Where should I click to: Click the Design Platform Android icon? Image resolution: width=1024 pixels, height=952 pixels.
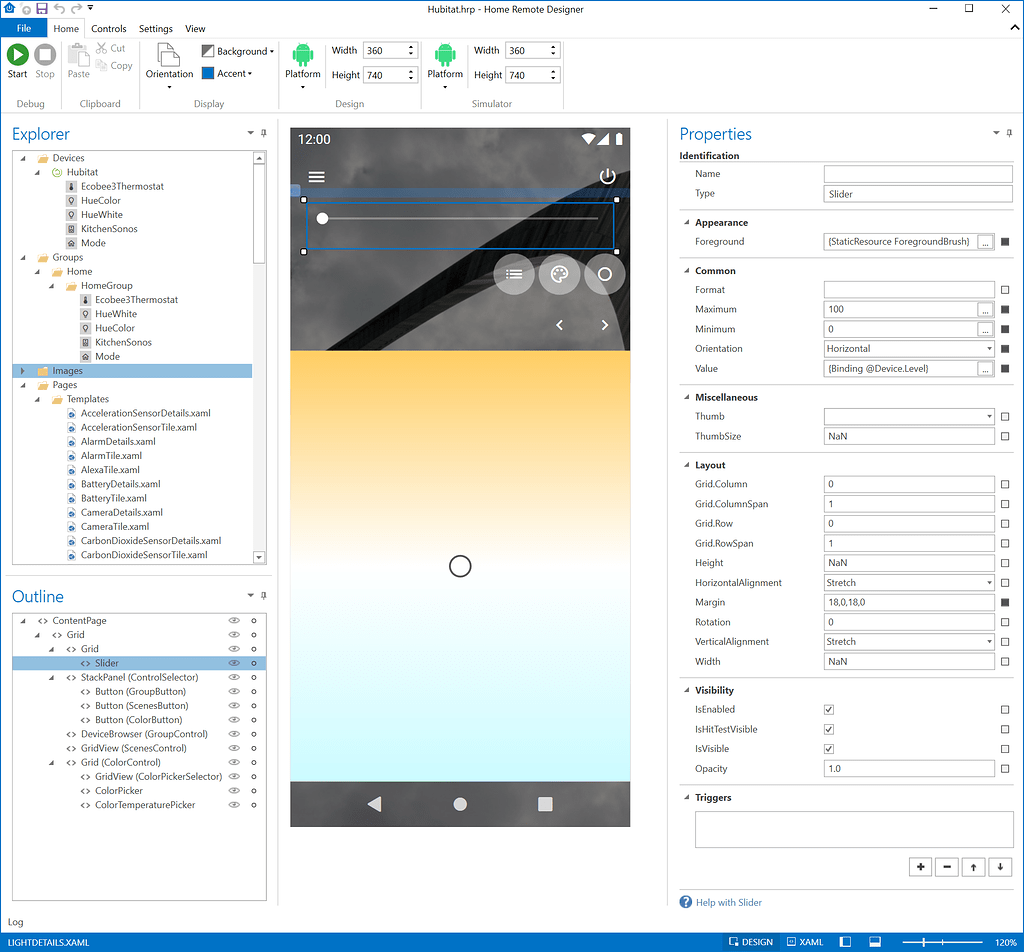pos(303,56)
